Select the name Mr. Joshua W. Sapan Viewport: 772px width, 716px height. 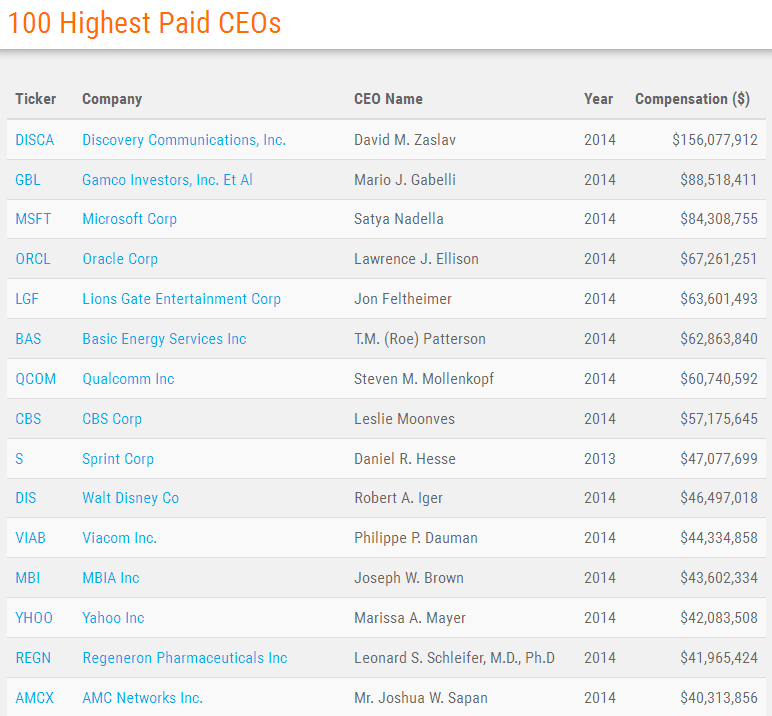click(x=421, y=698)
